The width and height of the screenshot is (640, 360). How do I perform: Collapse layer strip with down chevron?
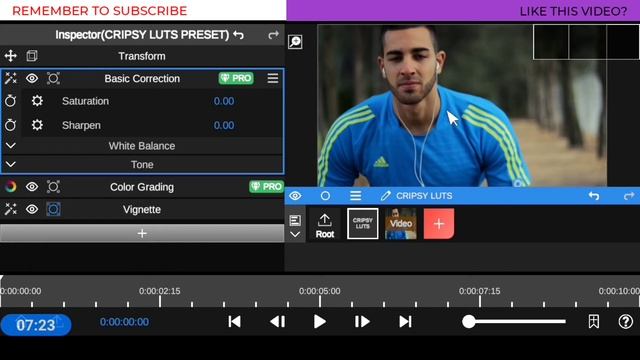pos(295,235)
